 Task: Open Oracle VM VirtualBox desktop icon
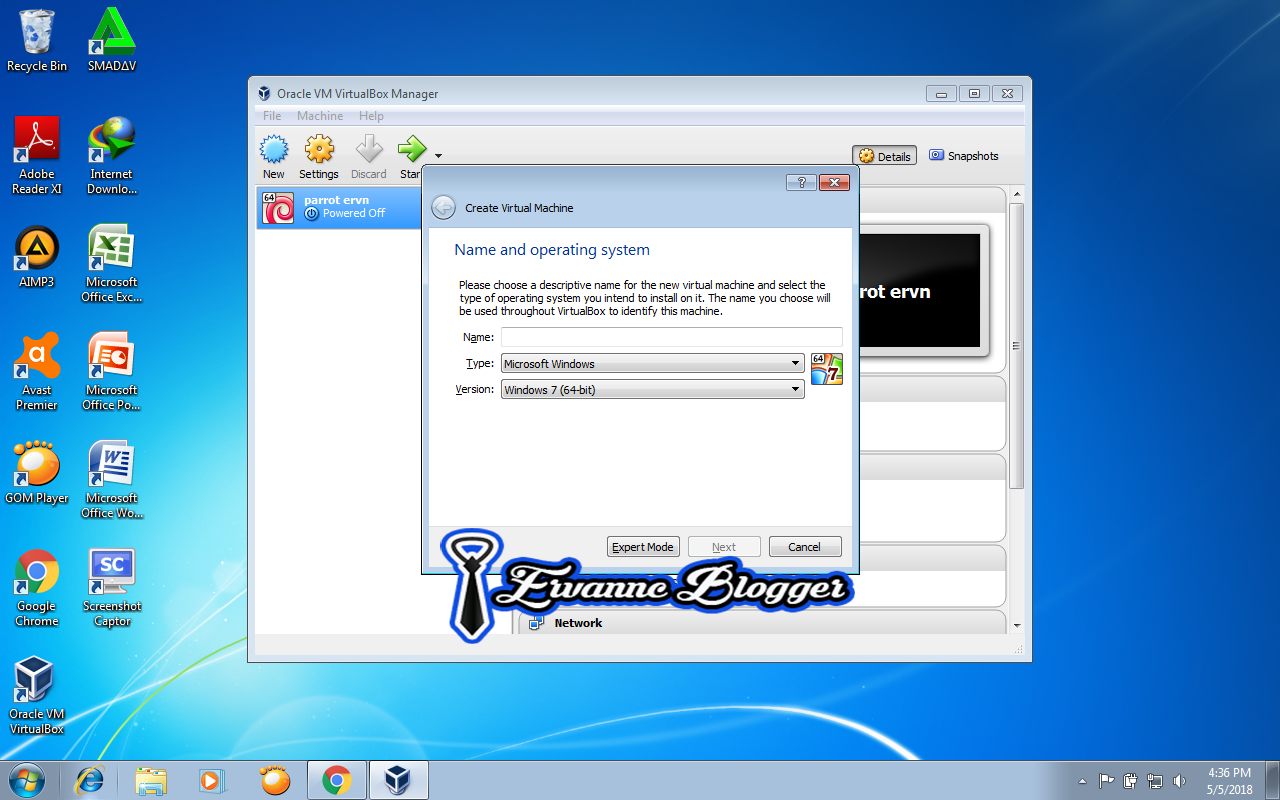pos(37,695)
